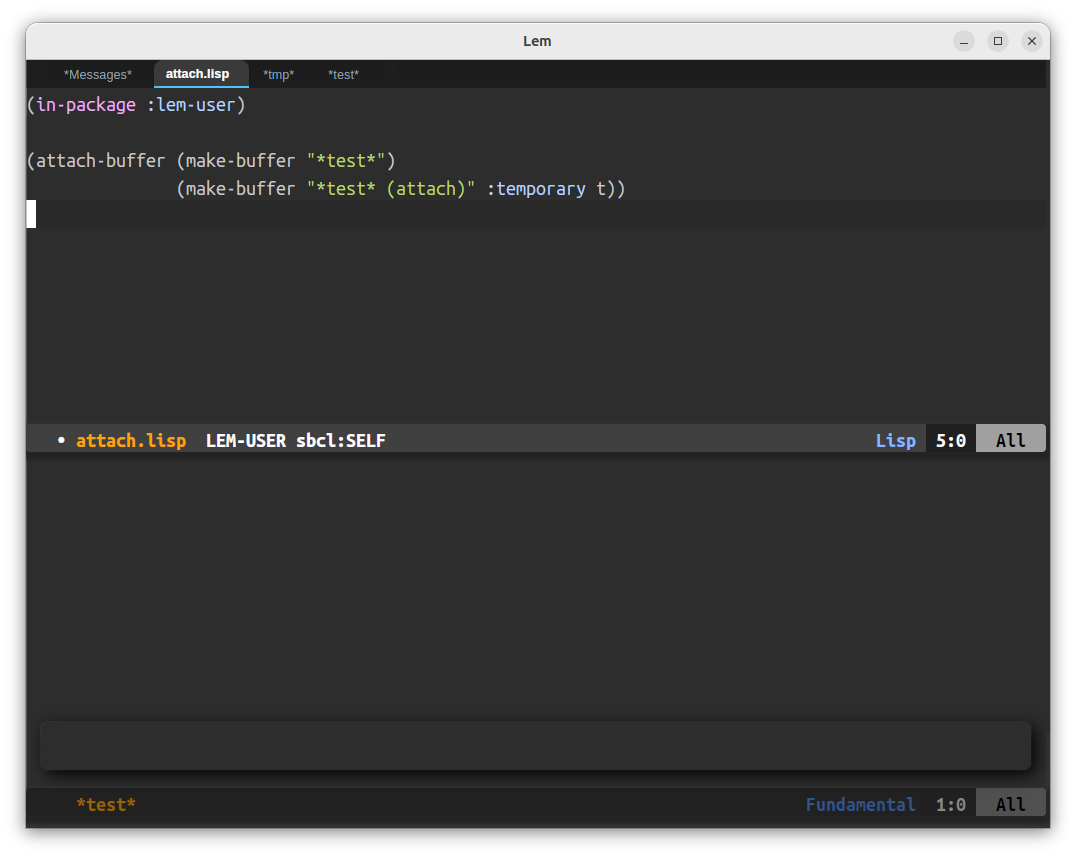
Task: Click the Lem title in title bar
Action: [x=537, y=41]
